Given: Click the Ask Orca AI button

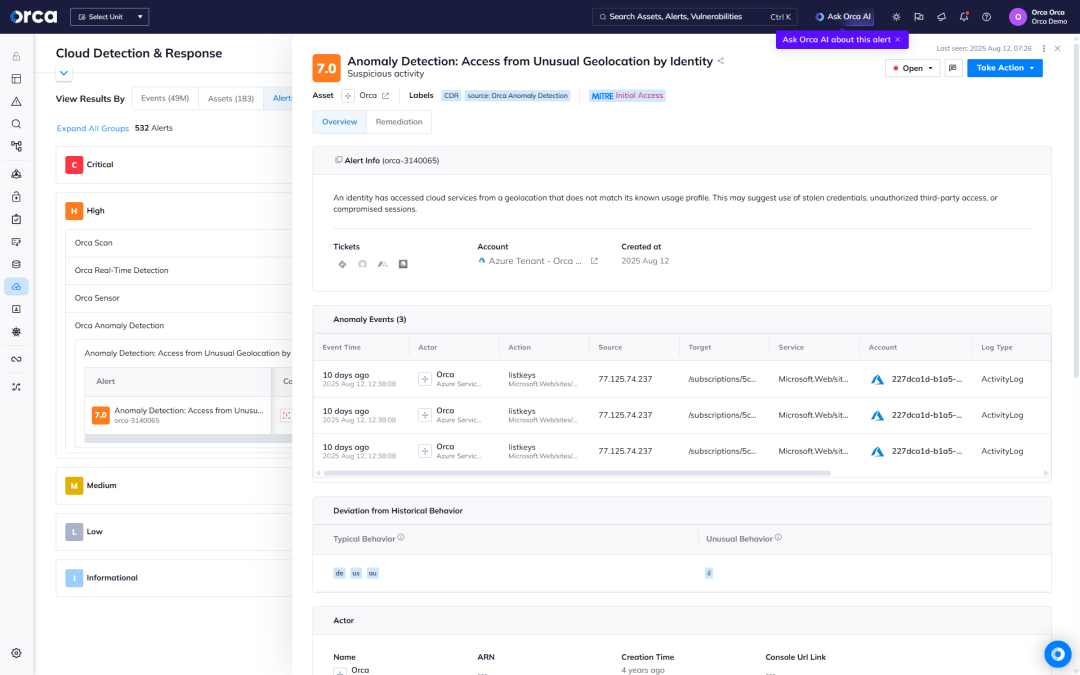Looking at the screenshot, I should coord(843,17).
